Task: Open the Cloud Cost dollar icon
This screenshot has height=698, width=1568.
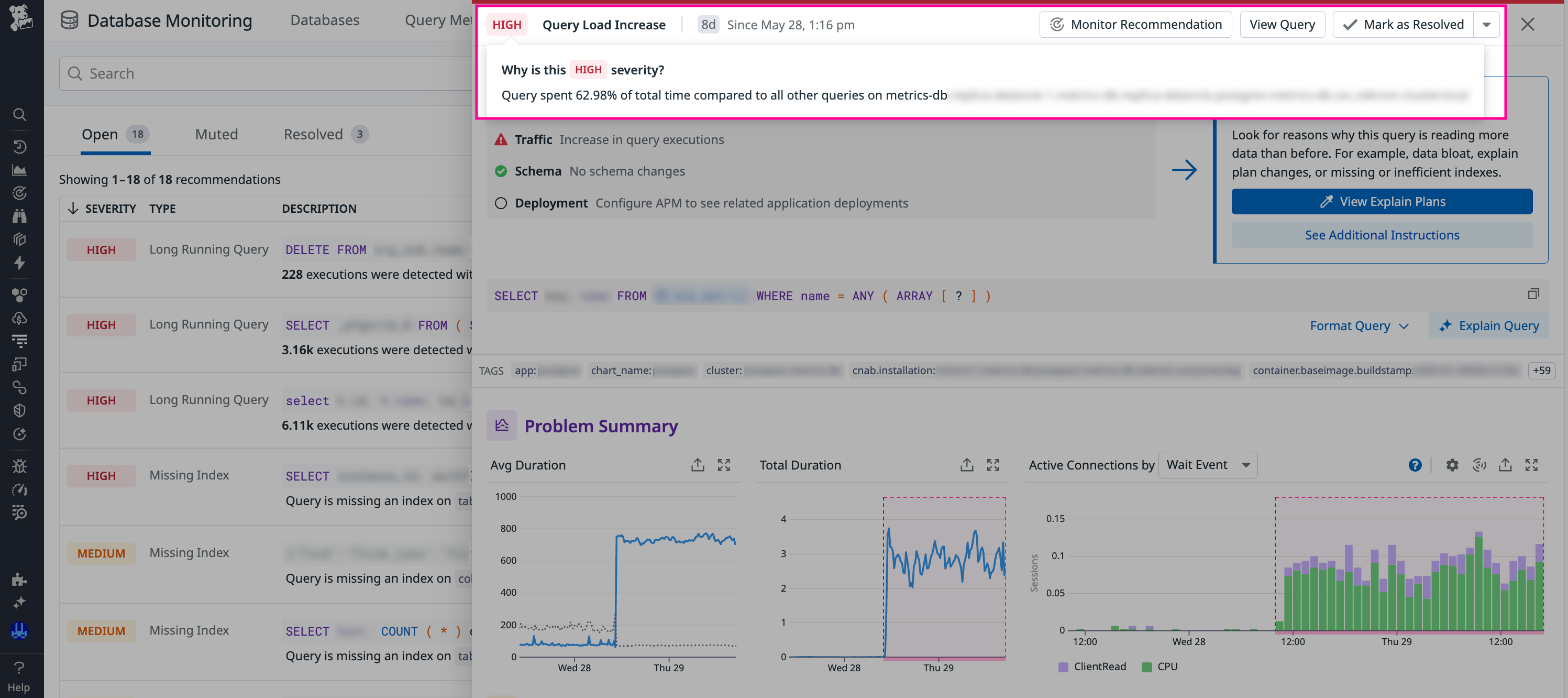Action: point(19,319)
